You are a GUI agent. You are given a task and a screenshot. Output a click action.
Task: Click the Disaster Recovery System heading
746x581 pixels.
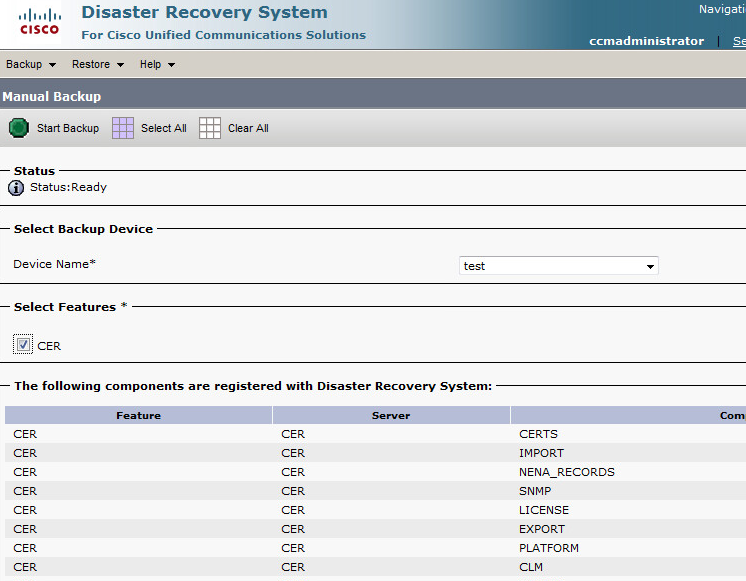click(205, 12)
